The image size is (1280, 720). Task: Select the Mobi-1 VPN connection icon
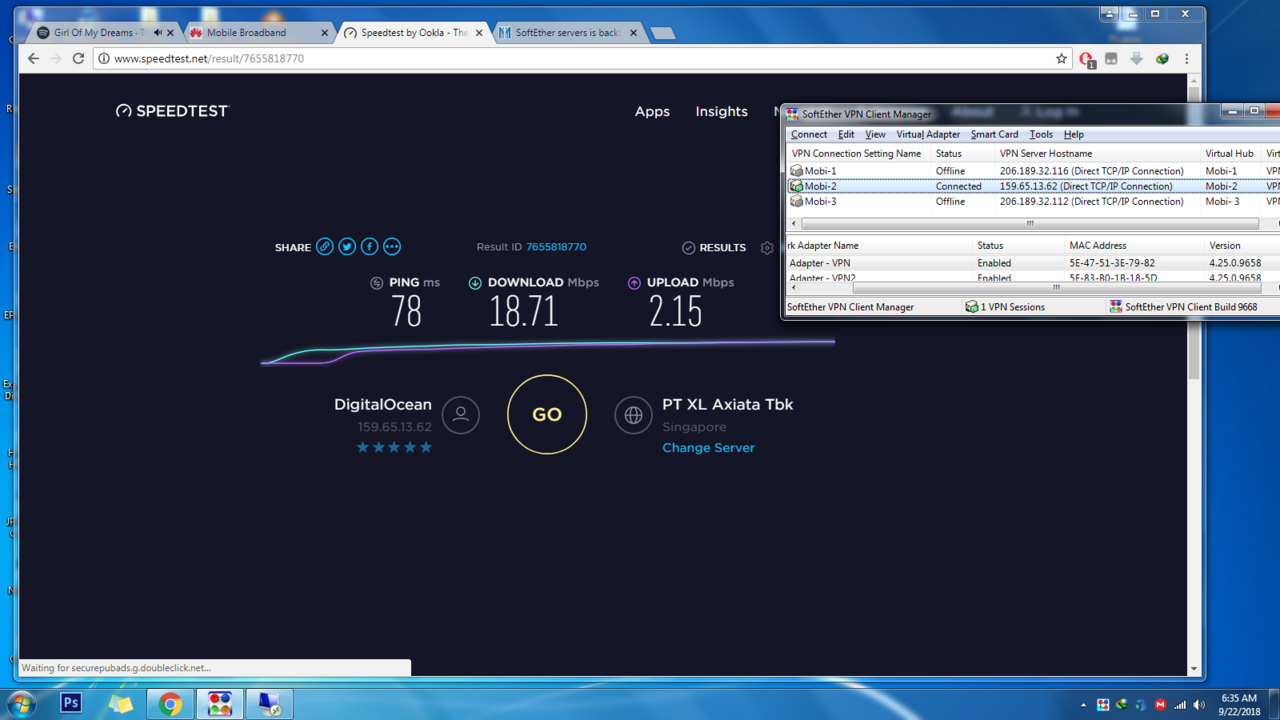796,171
